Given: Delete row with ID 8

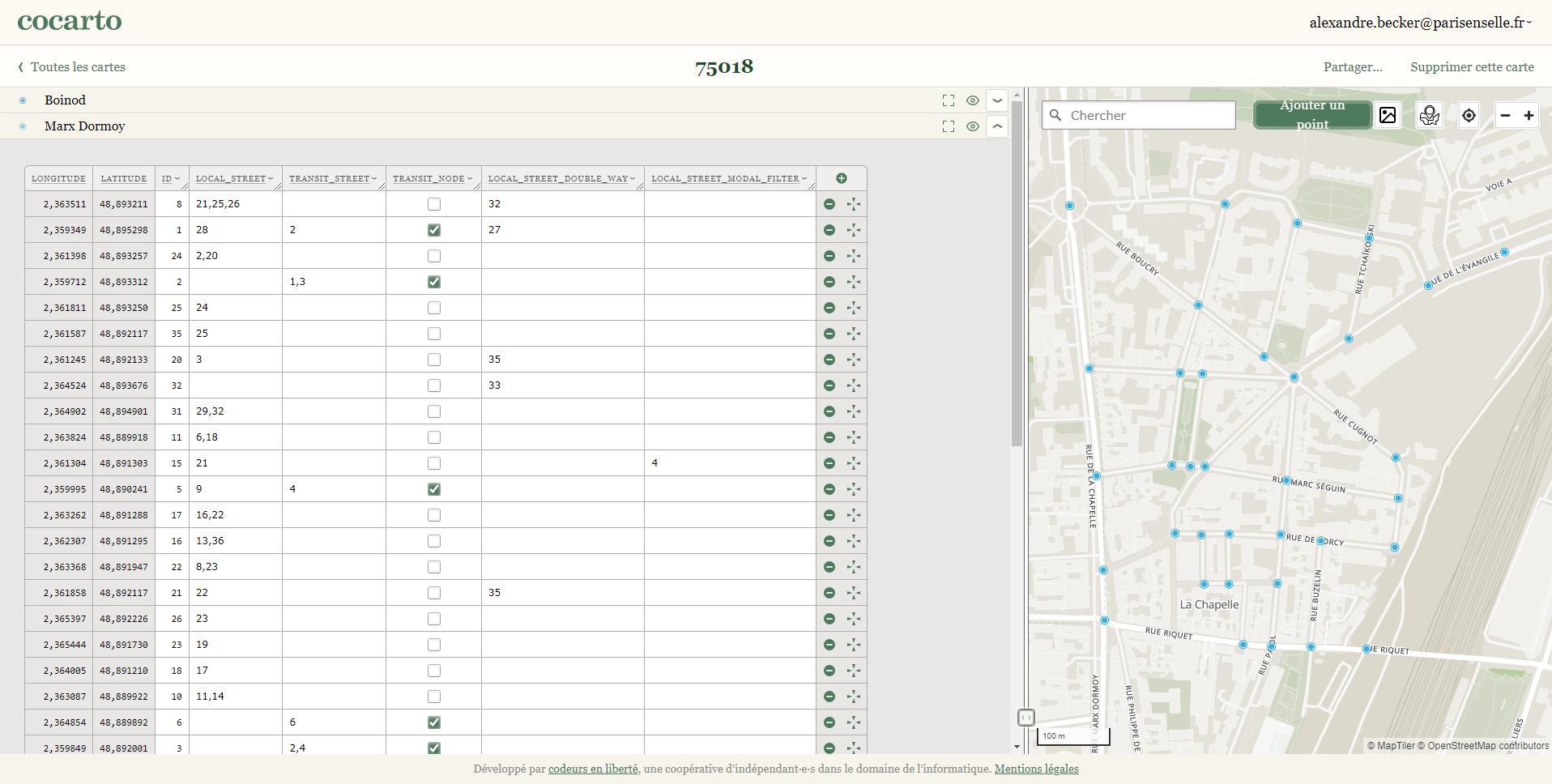Looking at the screenshot, I should (x=829, y=204).
